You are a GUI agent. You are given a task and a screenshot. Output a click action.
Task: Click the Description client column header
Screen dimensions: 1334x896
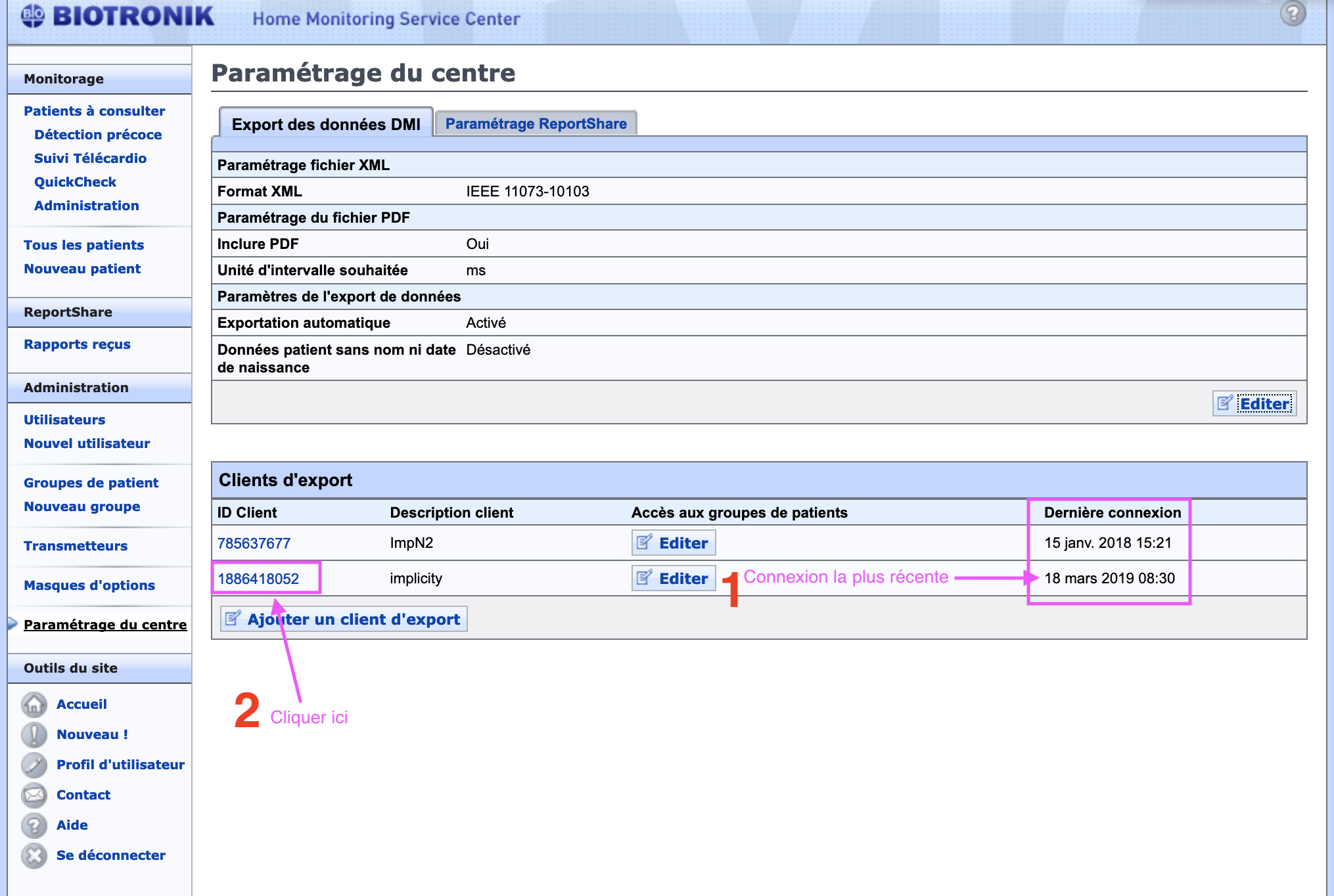coord(451,512)
